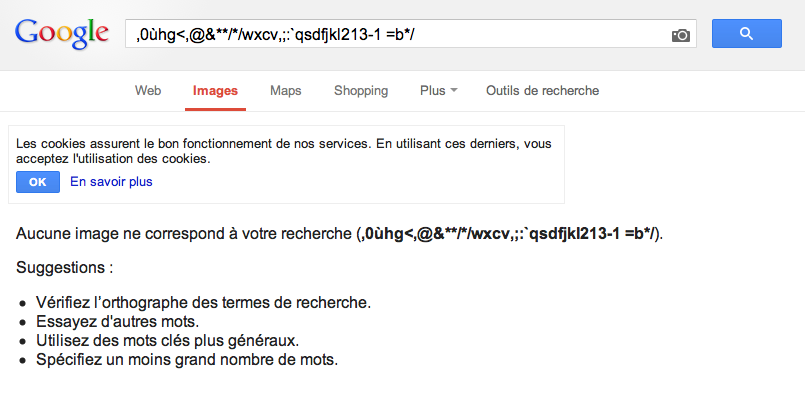This screenshot has width=805, height=400.
Task: Switch to the Web tab
Action: [148, 91]
